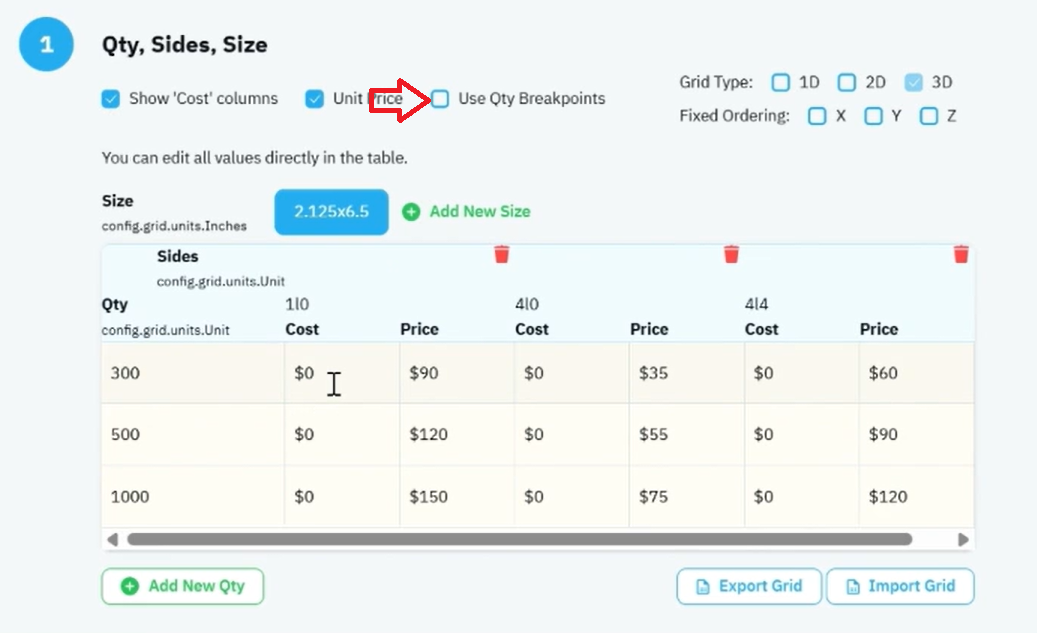Click the left scroll arrow under the table
This screenshot has width=1037, height=633.
(x=112, y=540)
